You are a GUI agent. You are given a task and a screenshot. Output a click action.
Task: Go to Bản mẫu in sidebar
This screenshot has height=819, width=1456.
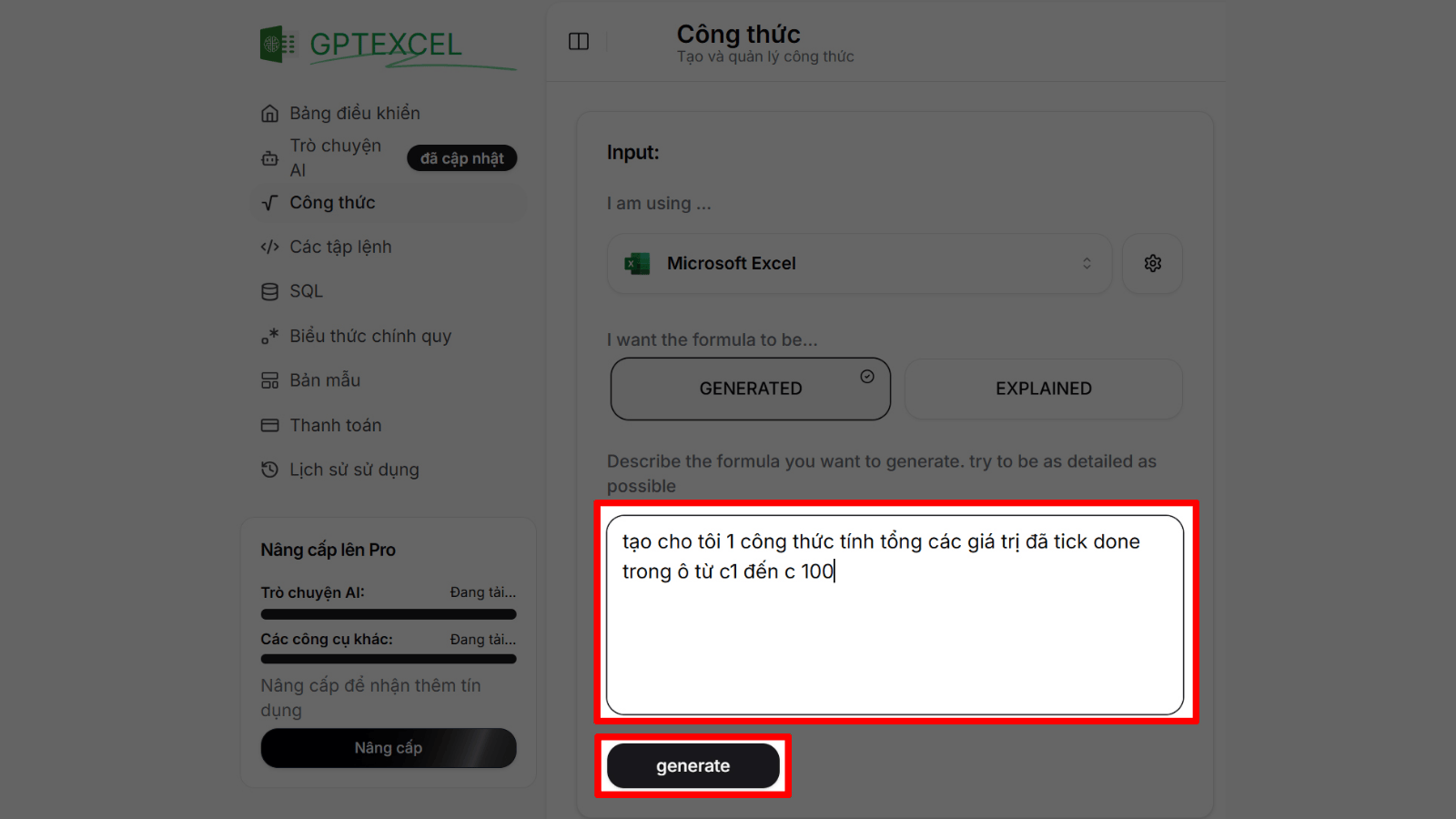click(x=325, y=380)
